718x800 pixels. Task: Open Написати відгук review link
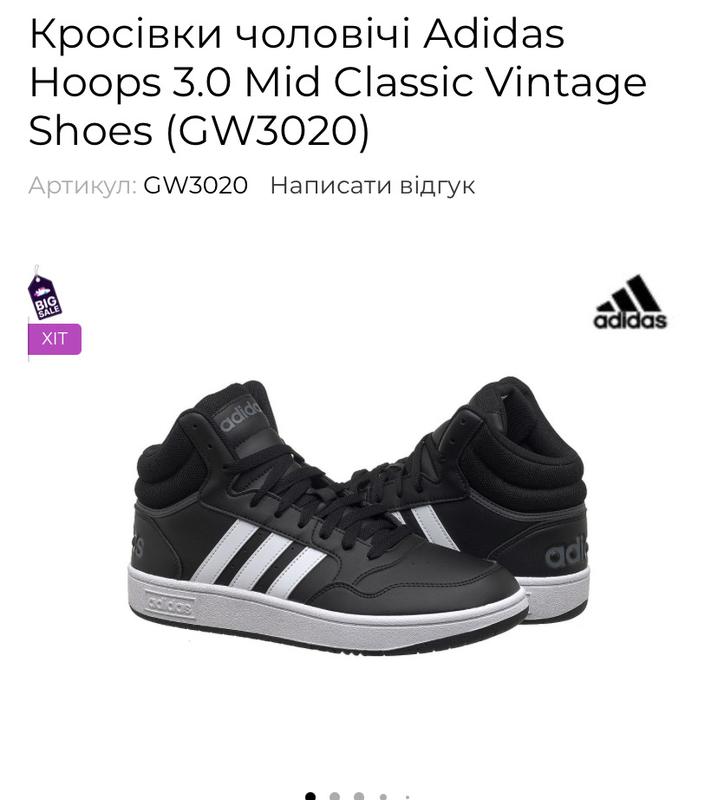click(x=373, y=185)
